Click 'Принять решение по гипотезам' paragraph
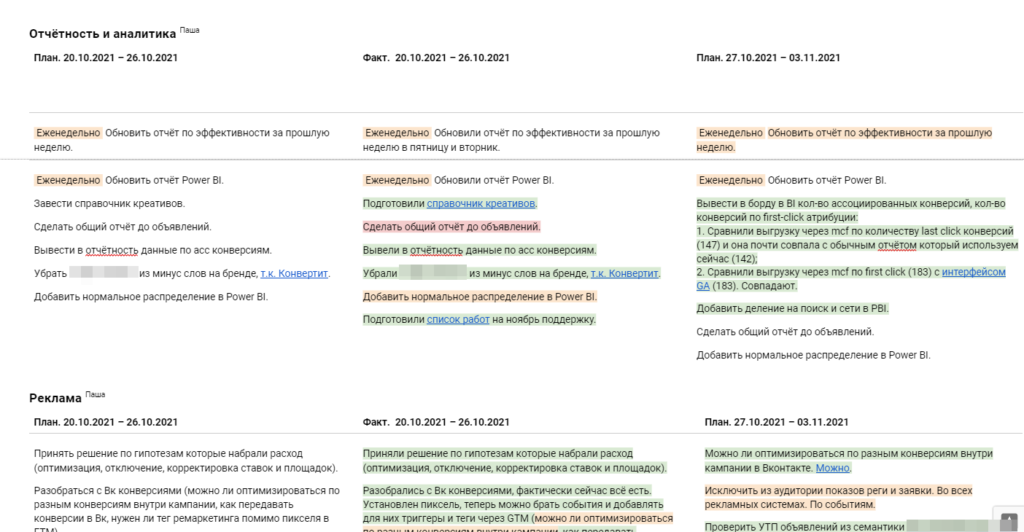Image resolution: width=1024 pixels, height=532 pixels. point(186,461)
